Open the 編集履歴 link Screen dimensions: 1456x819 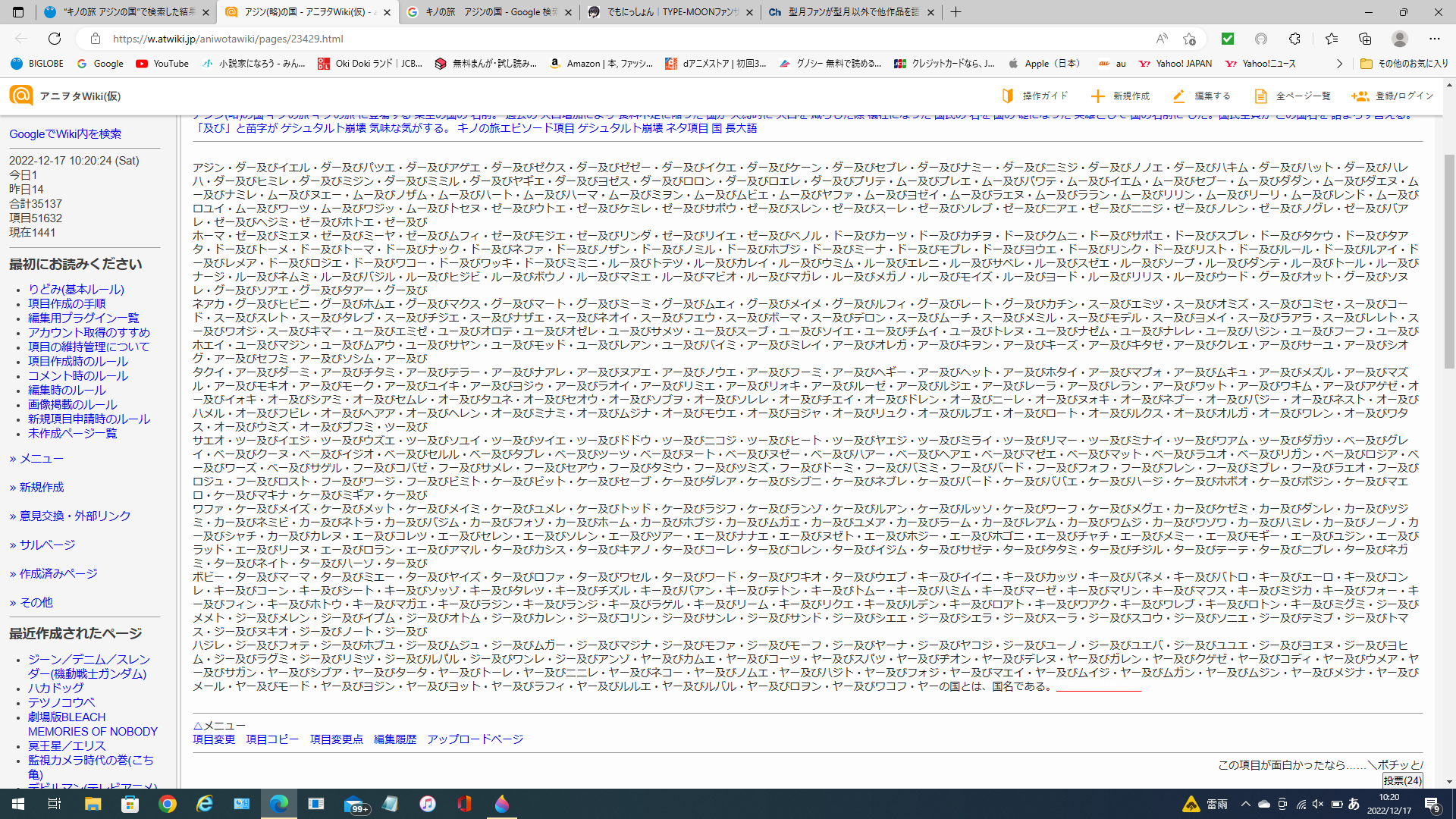coord(395,739)
